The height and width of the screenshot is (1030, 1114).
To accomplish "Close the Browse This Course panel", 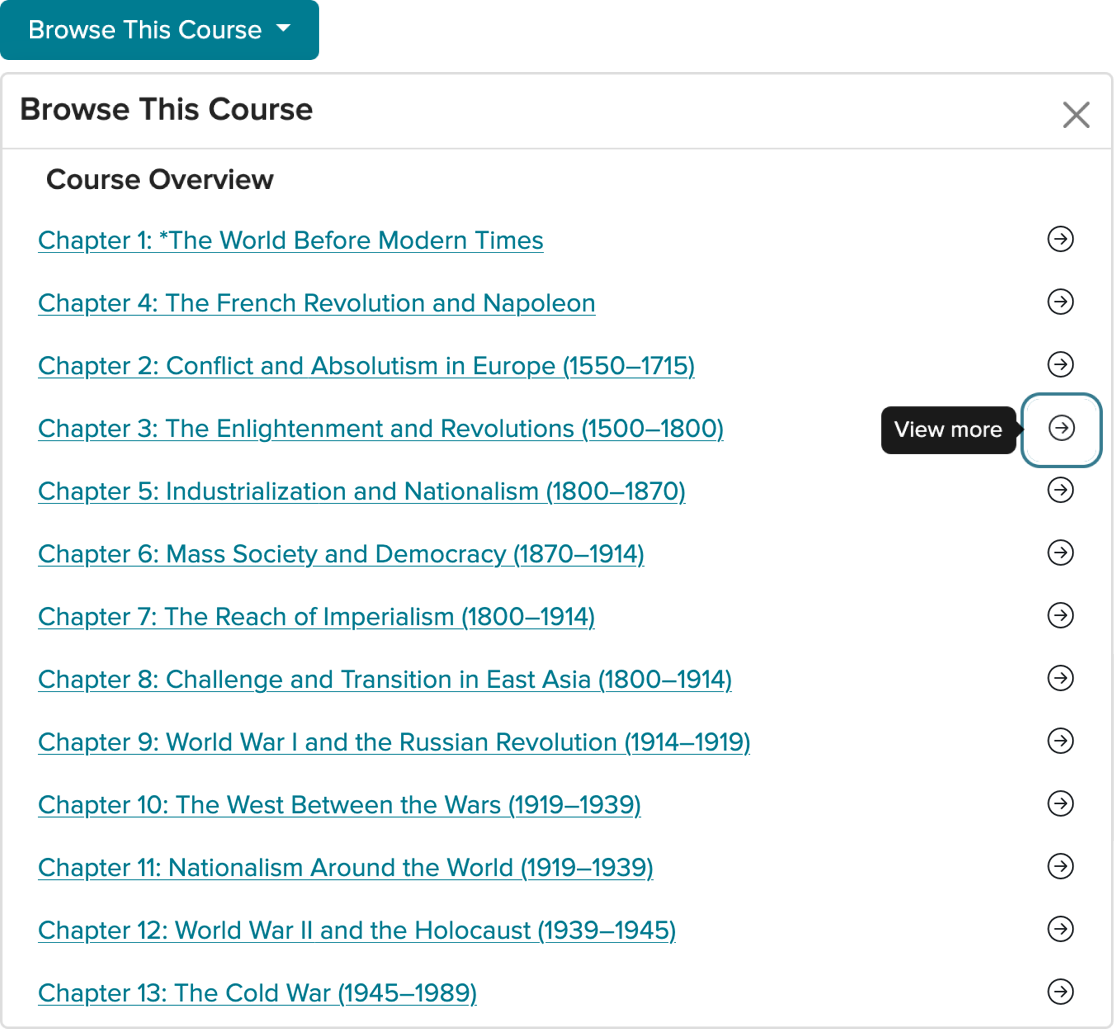I will (x=1076, y=115).
